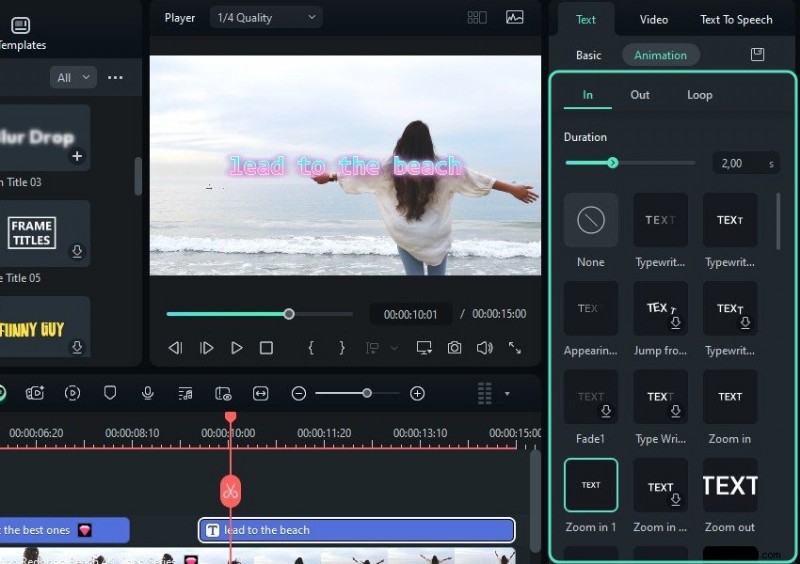800x564 pixels.
Task: Open the video scopes icon
Action: [515, 17]
